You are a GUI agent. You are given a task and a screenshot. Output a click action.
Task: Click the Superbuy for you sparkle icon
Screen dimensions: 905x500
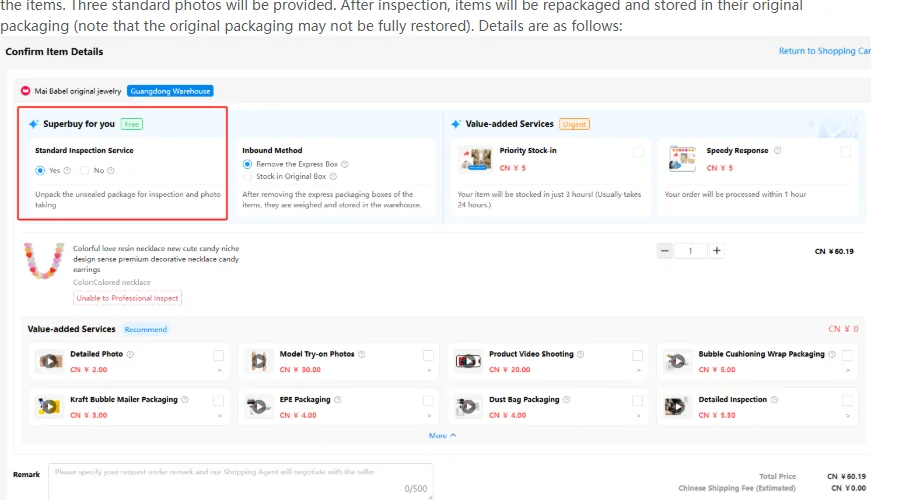pyautogui.click(x=33, y=124)
